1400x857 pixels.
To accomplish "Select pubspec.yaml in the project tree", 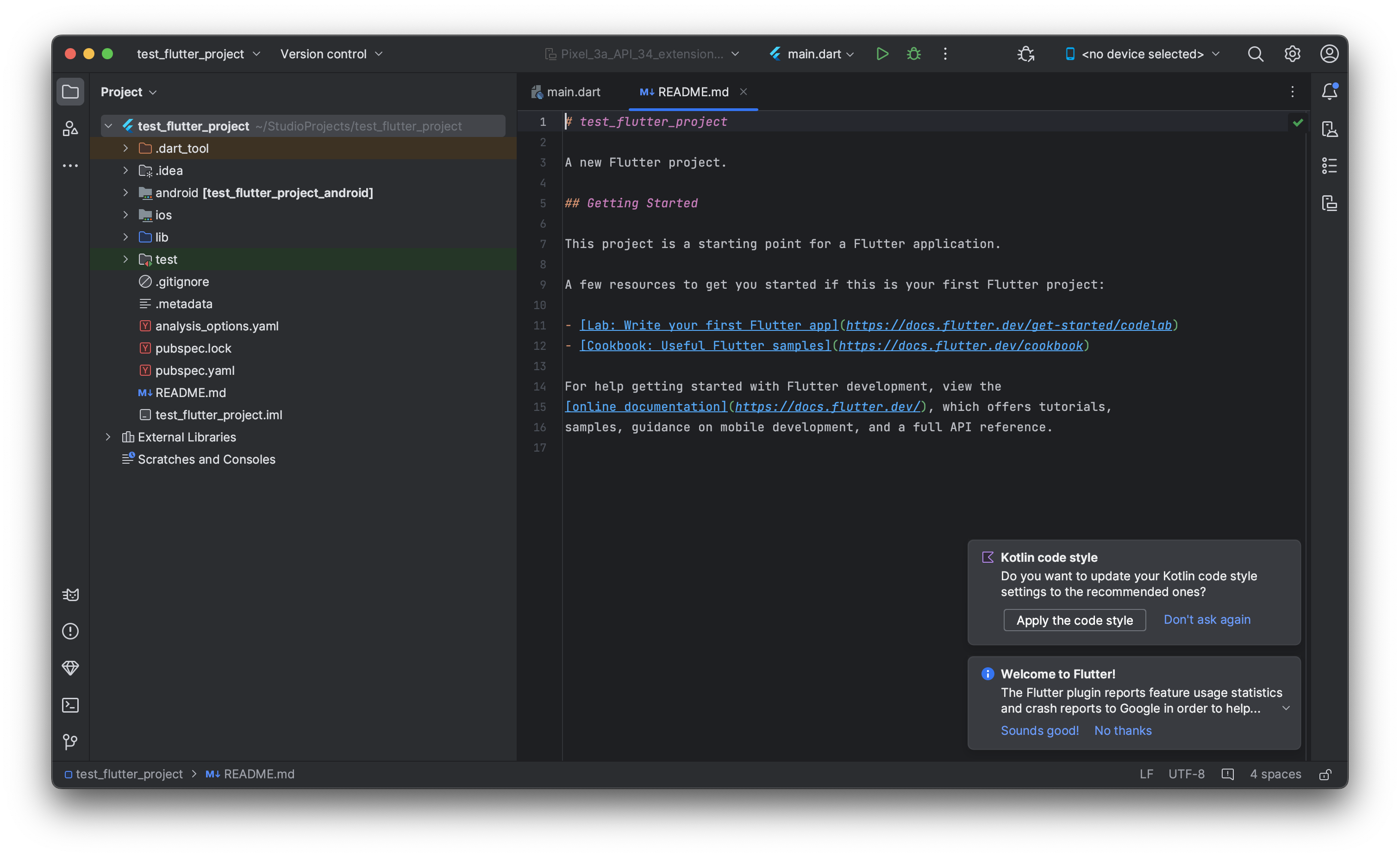I will click(x=194, y=370).
